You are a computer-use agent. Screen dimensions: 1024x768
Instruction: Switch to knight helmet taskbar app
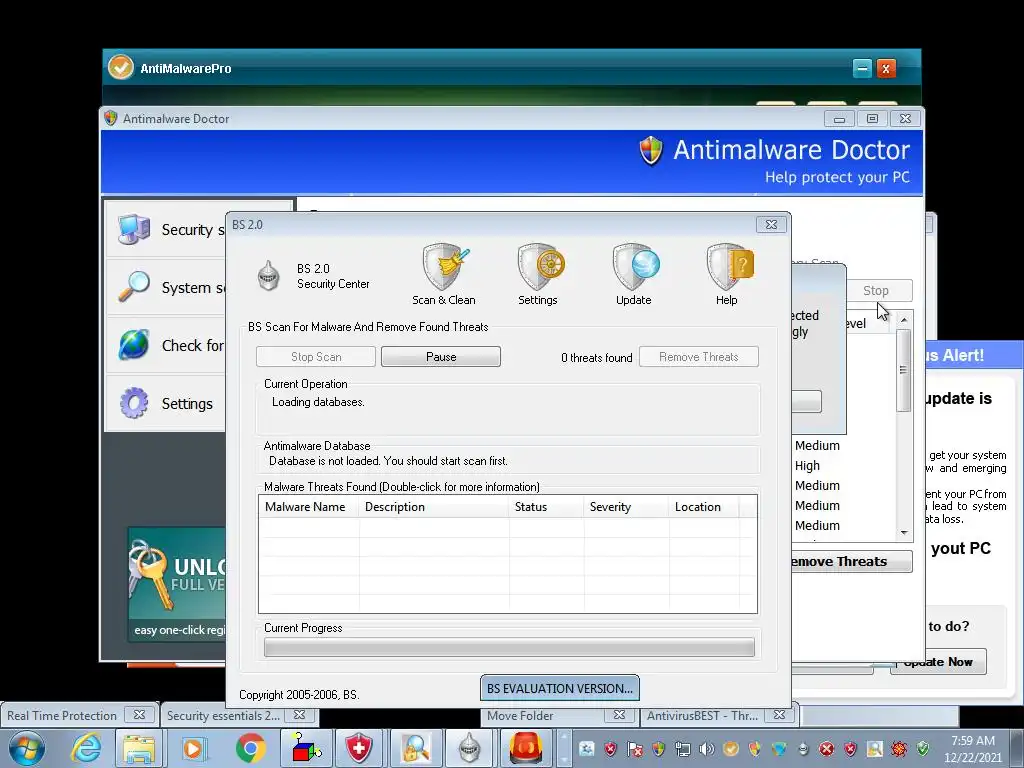coord(469,748)
